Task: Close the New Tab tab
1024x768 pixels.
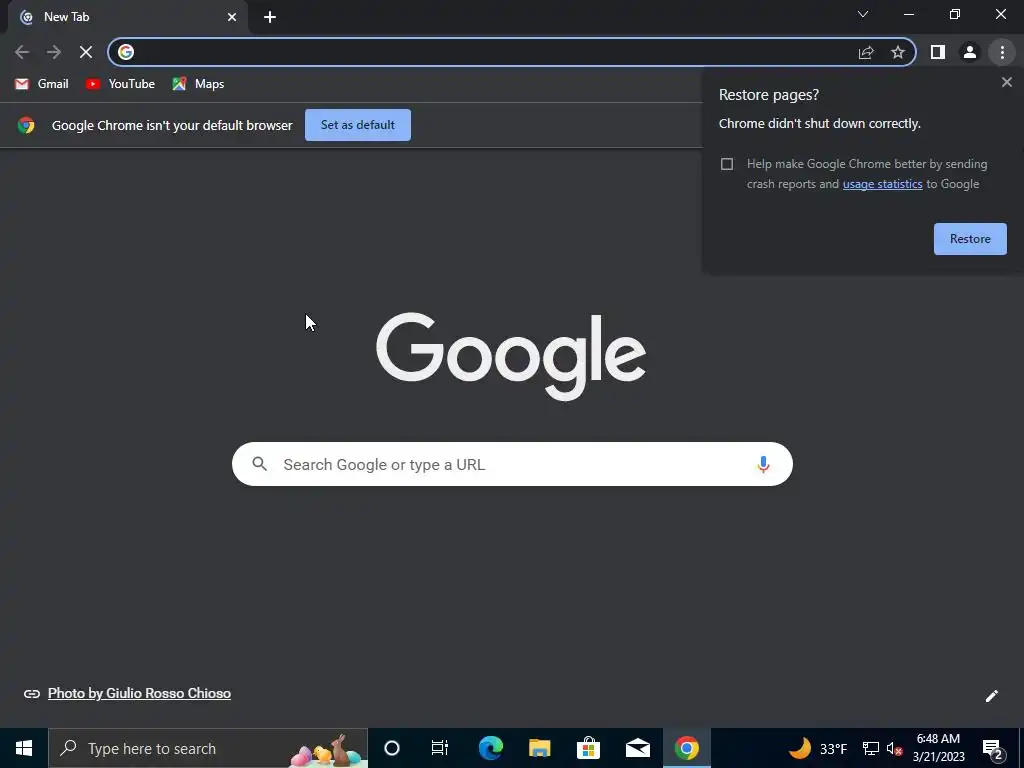Action: point(232,17)
